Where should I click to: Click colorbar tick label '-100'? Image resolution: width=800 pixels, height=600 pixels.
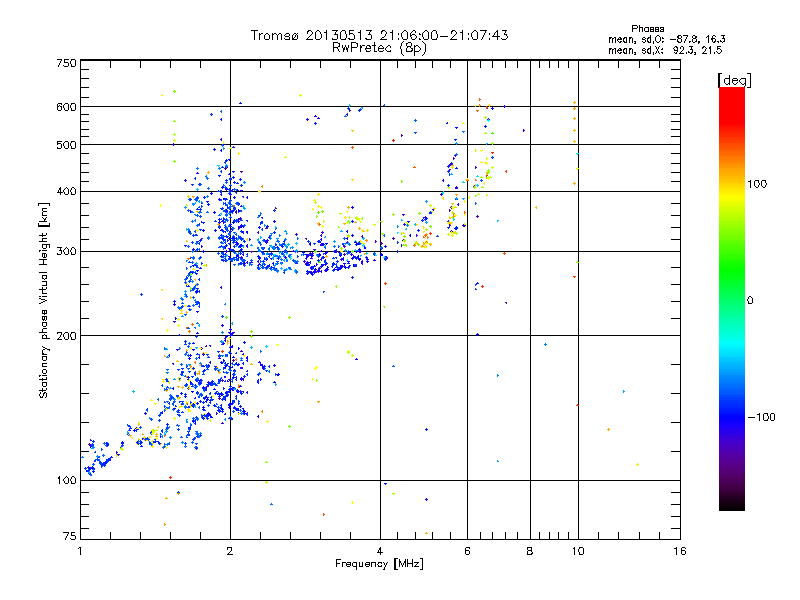tap(762, 417)
